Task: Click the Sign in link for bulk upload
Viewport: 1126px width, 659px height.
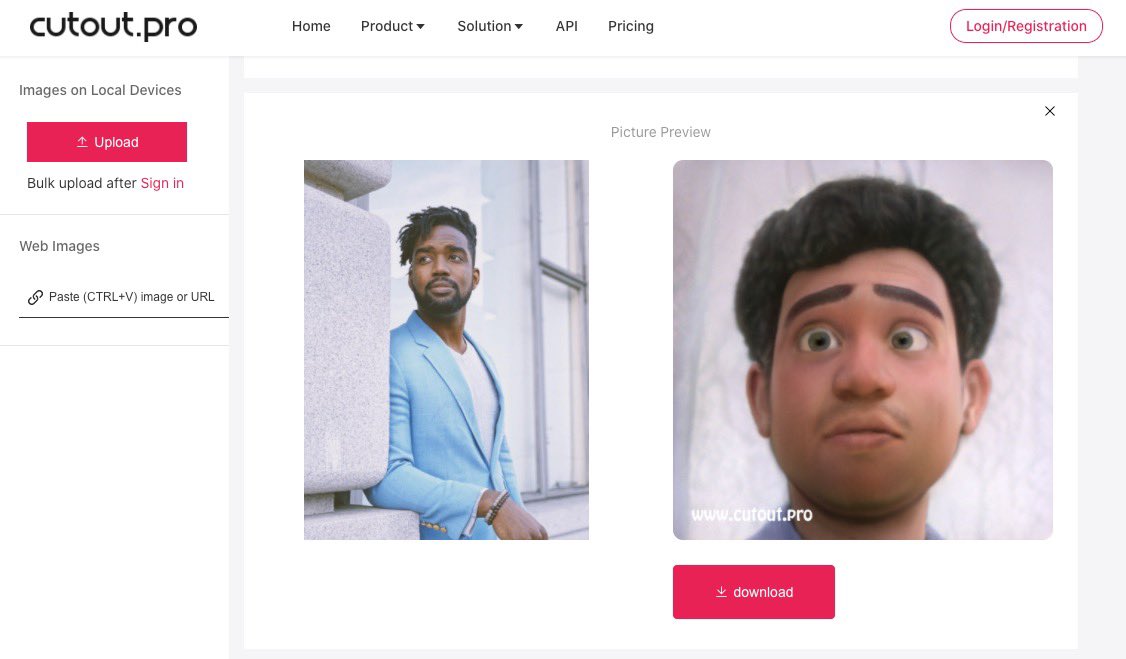Action: tap(162, 183)
